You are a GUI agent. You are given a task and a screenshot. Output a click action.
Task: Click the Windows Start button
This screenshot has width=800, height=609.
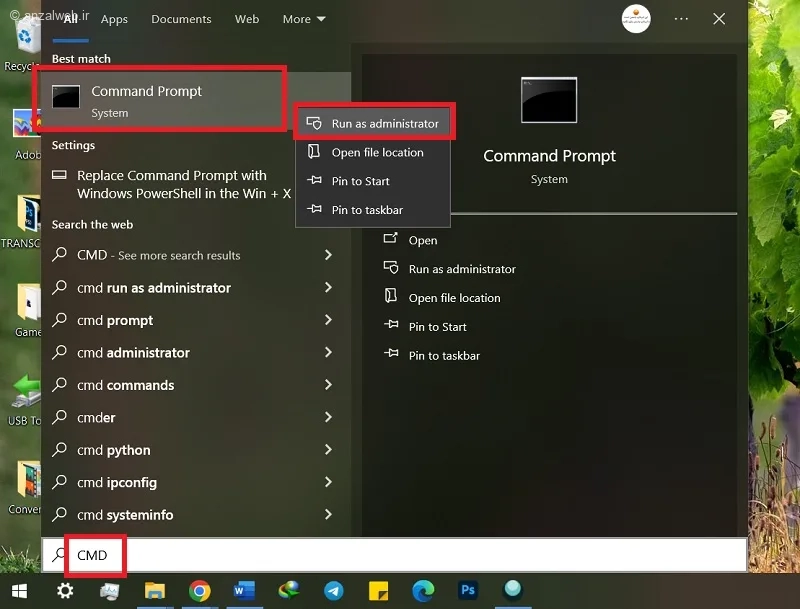[x=19, y=591]
